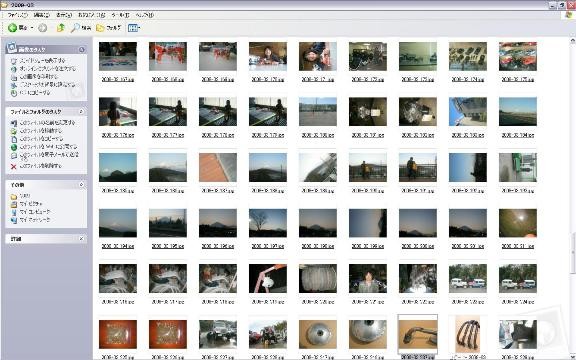
Task: Open the Views dropdown button on the toolbar
Action: tap(134, 28)
